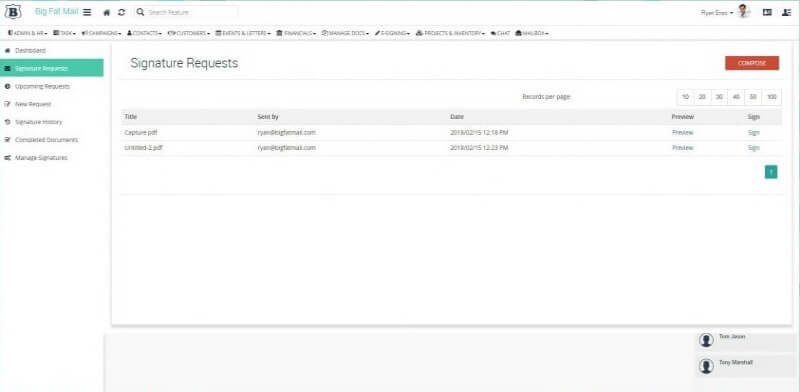
Task: Click the search magnifier icon
Action: (x=141, y=12)
